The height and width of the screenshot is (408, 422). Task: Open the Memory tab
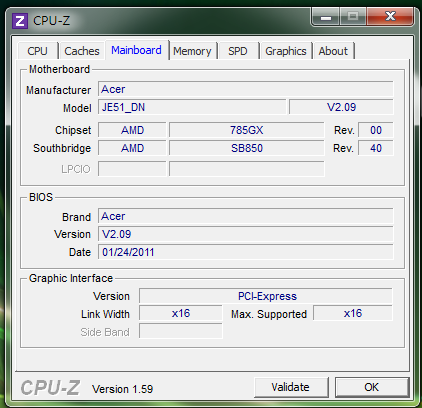point(192,51)
